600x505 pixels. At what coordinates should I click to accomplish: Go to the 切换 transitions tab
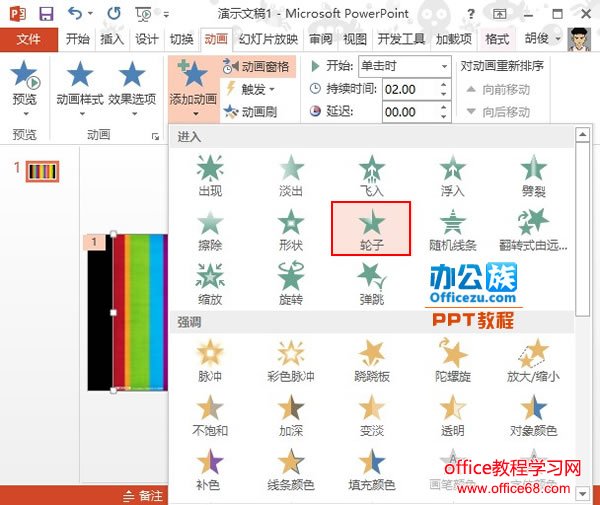pyautogui.click(x=181, y=39)
